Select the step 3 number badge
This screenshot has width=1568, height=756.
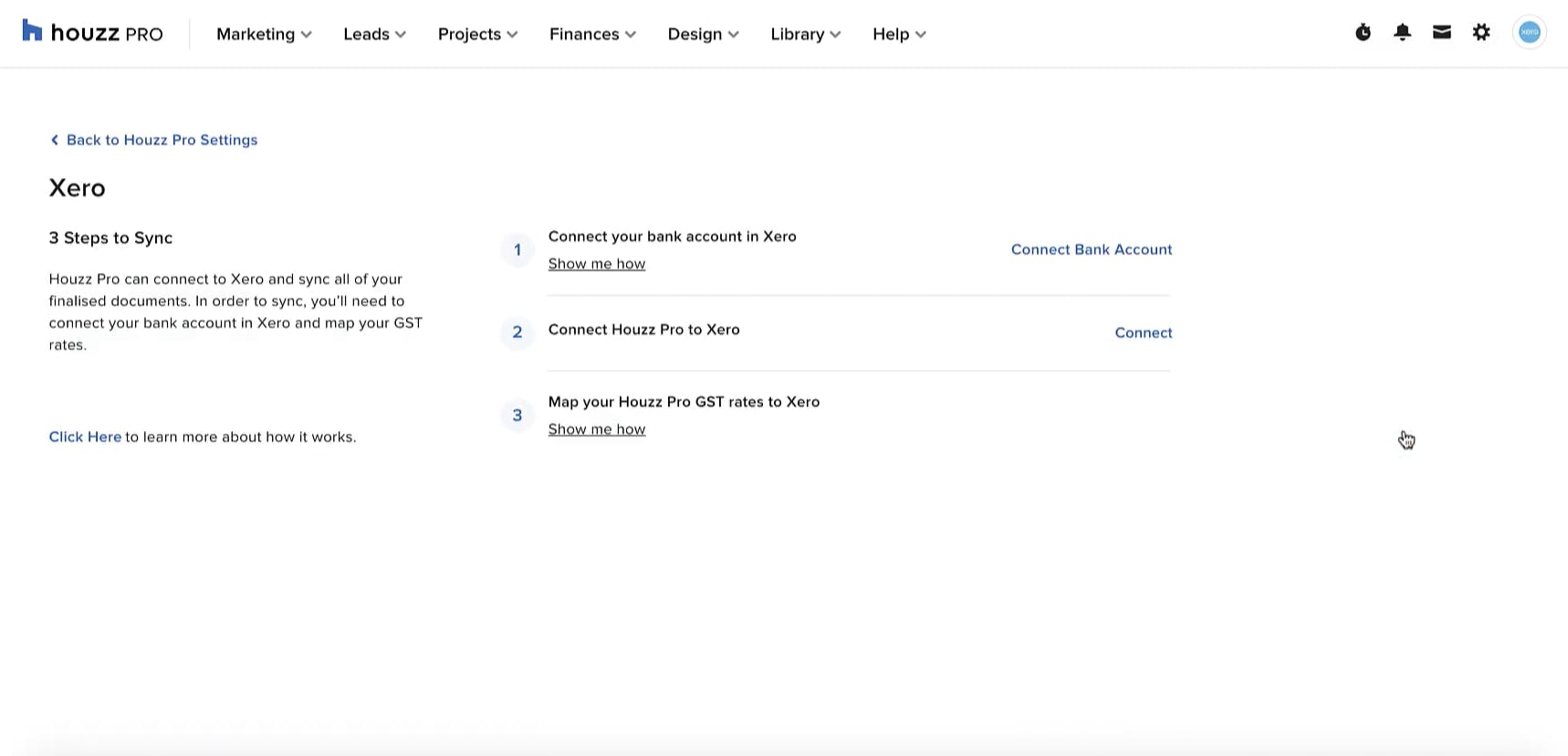517,415
